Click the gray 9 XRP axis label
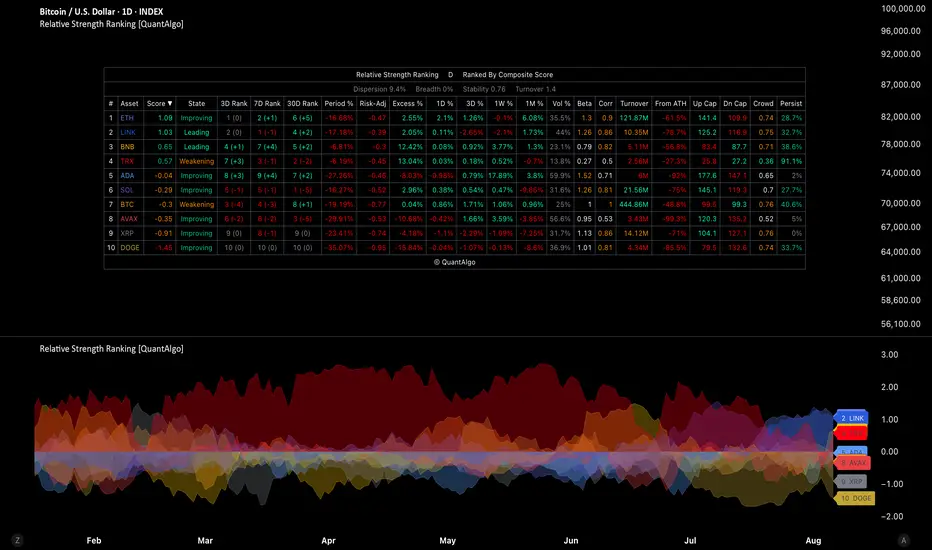Image resolution: width=932 pixels, height=550 pixels. click(x=851, y=482)
